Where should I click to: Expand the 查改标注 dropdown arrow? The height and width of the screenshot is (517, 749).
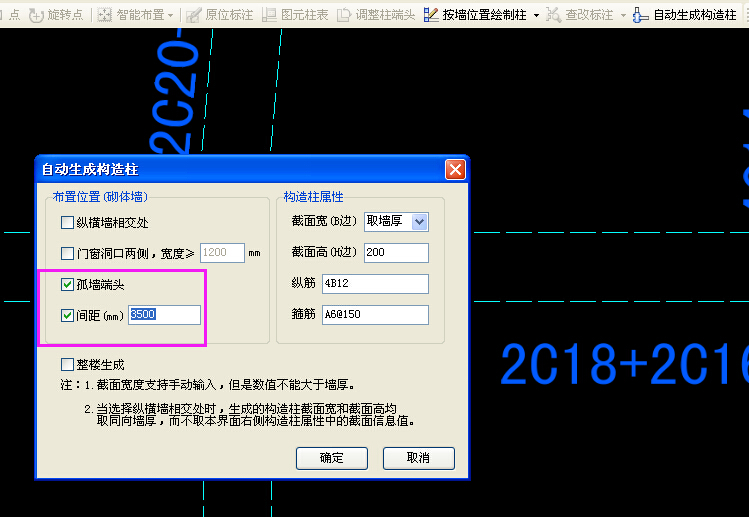(623, 16)
